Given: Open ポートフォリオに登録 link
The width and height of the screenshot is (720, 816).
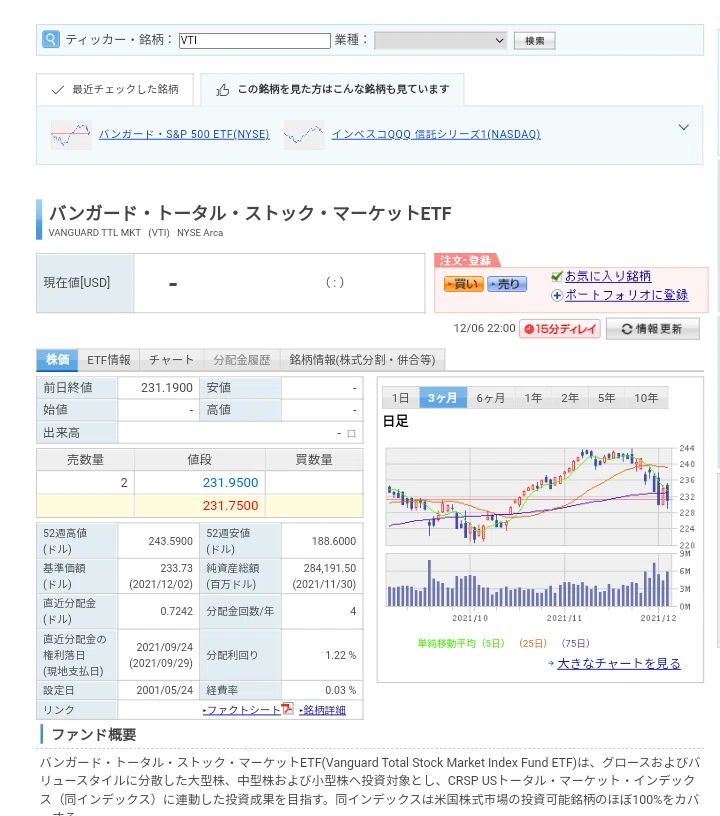Looking at the screenshot, I should coord(626,295).
